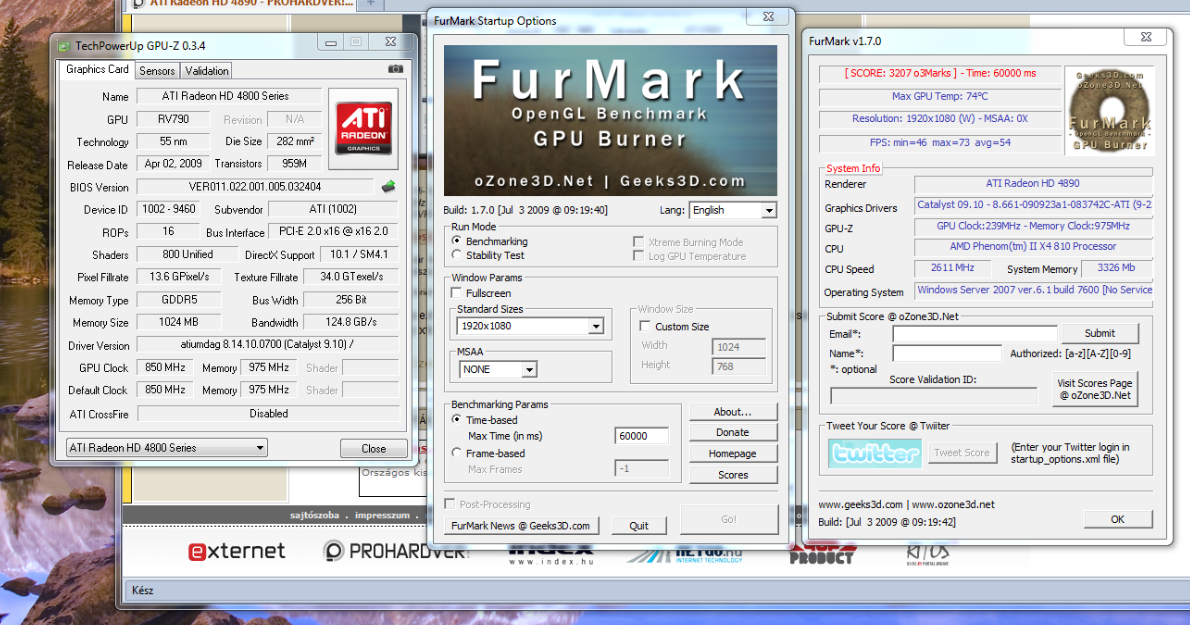
Task: Click the Kész status bar text
Action: pos(142,590)
